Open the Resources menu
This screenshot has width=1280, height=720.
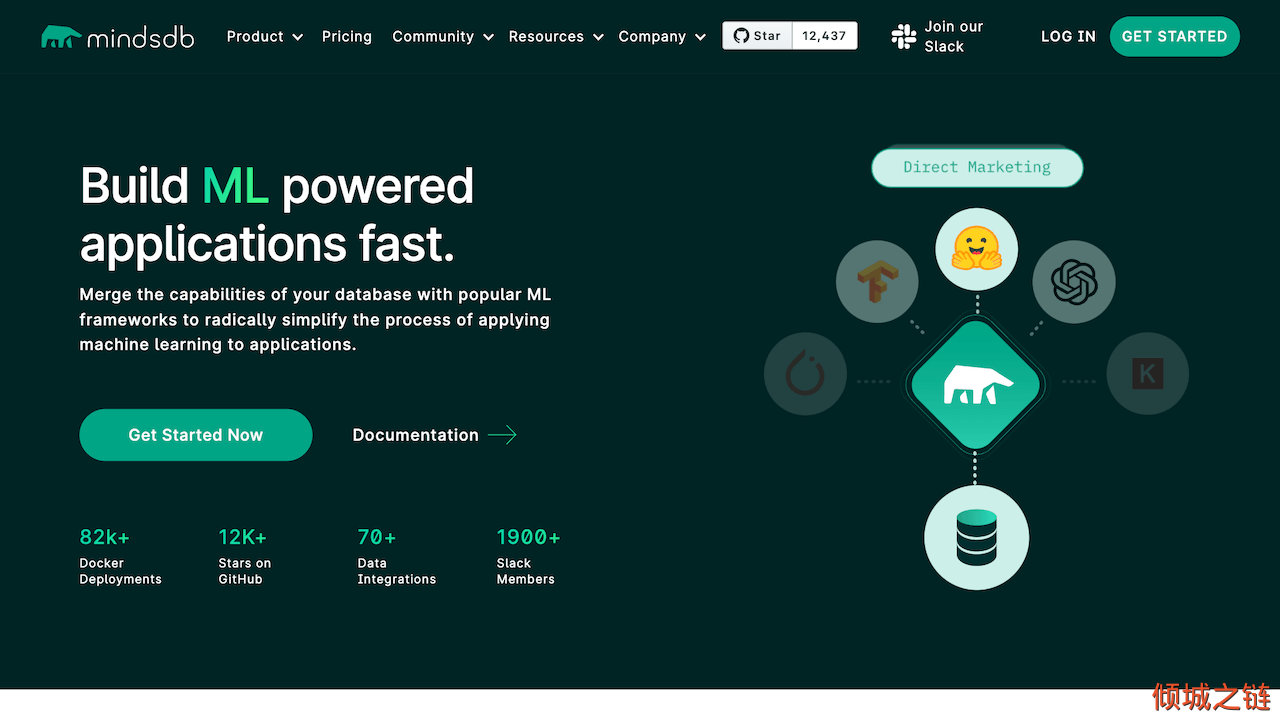(556, 36)
